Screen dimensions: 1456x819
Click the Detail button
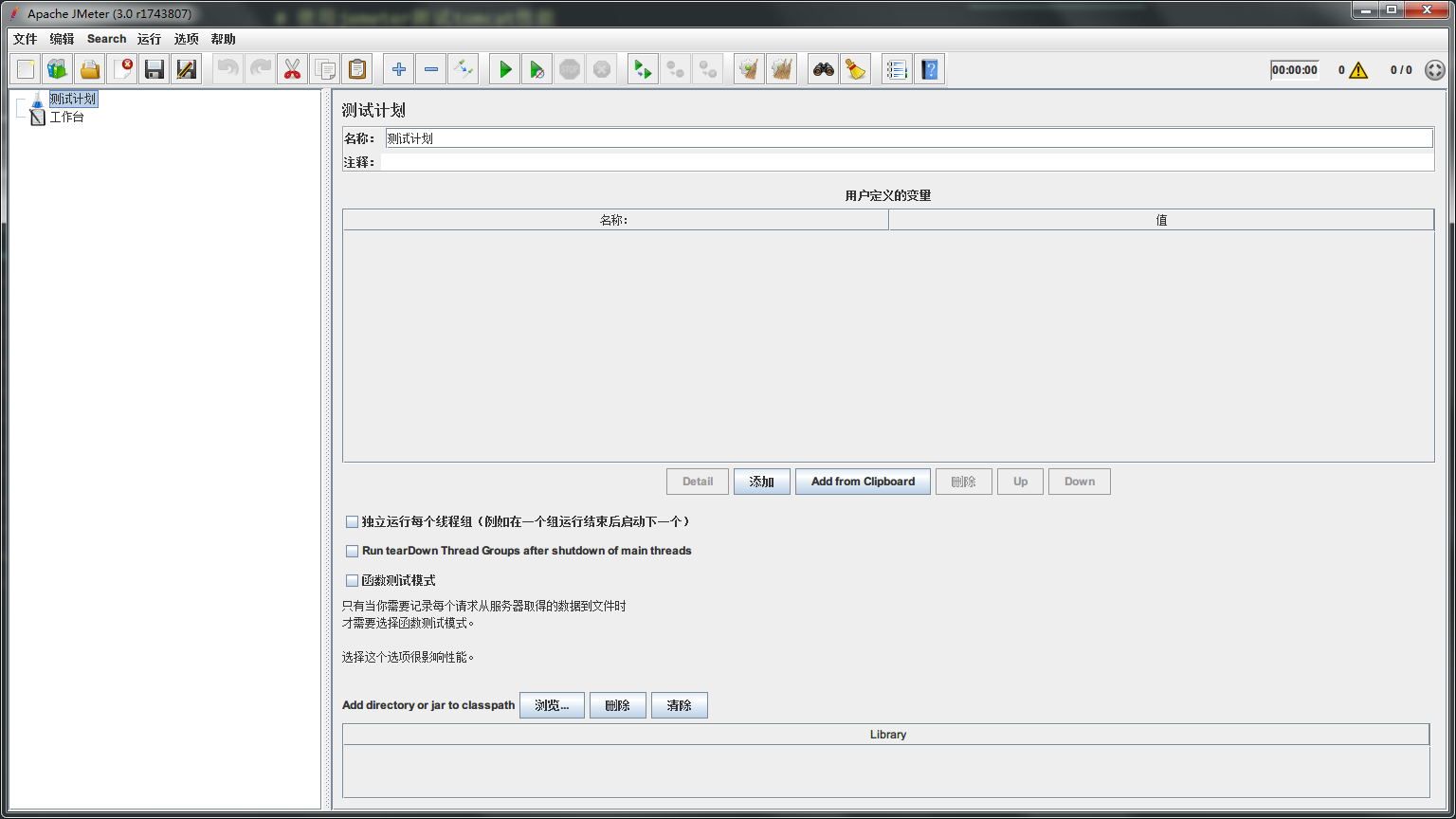[x=698, y=482]
